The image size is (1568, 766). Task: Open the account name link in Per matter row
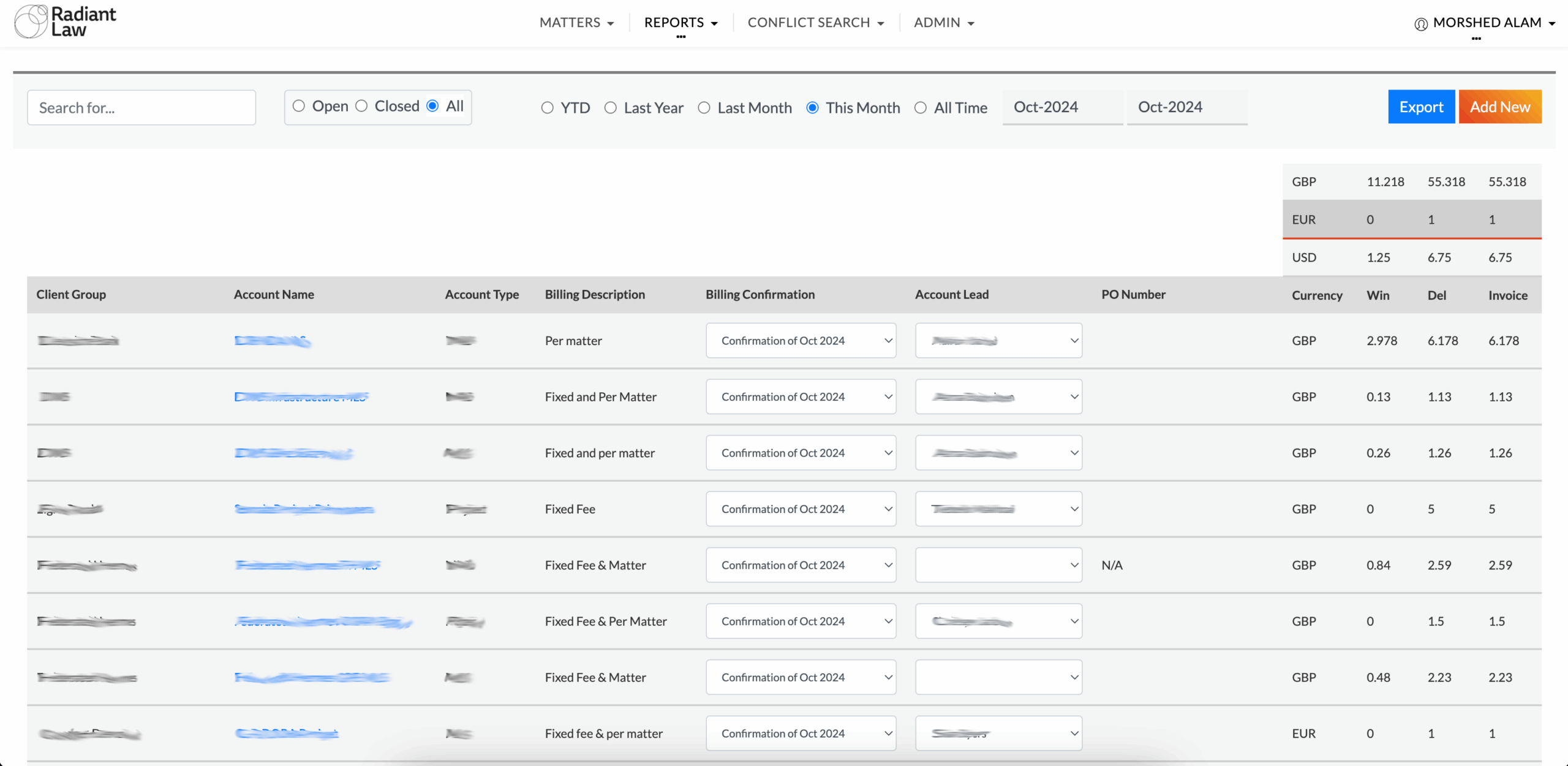[x=273, y=341]
